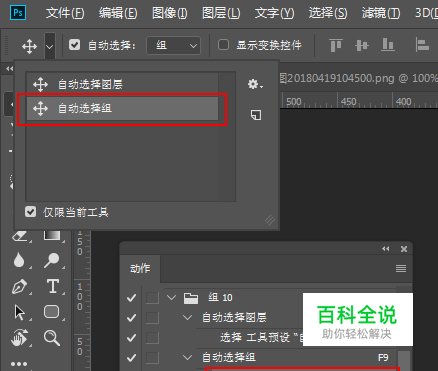The image size is (438, 371).
Task: Click the align bottom edges icon
Action: click(x=388, y=45)
